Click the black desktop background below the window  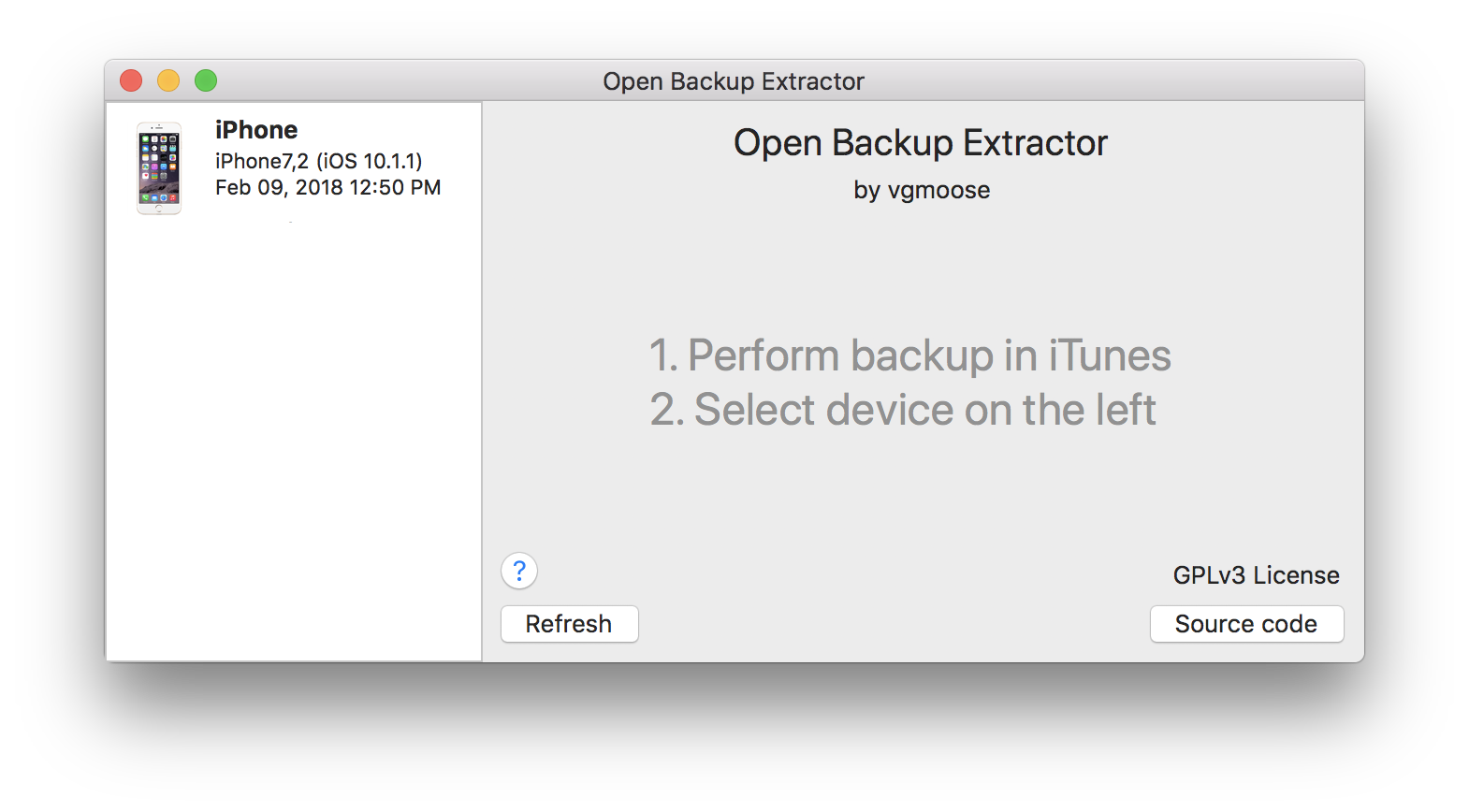pyautogui.click(x=734, y=739)
